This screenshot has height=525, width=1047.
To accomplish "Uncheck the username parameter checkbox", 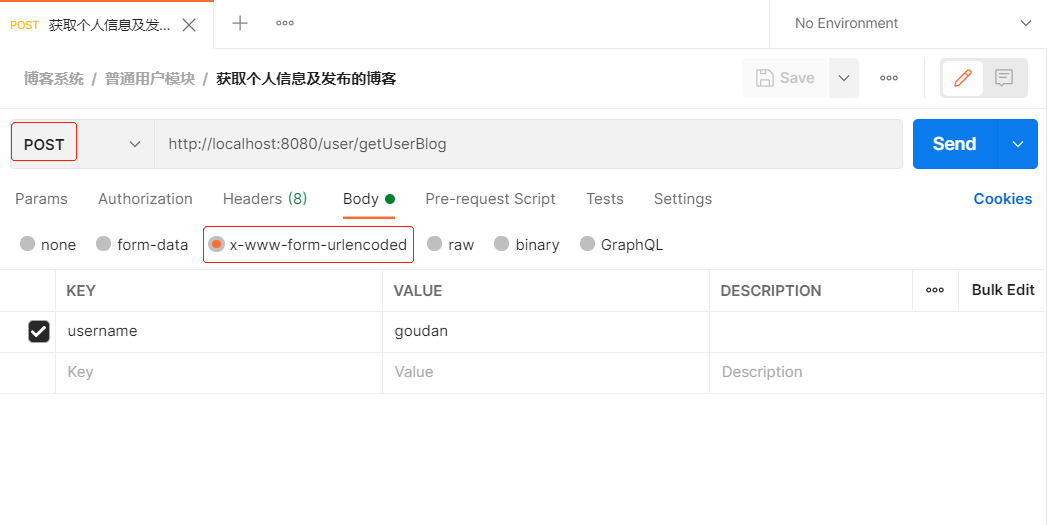I will point(39,331).
